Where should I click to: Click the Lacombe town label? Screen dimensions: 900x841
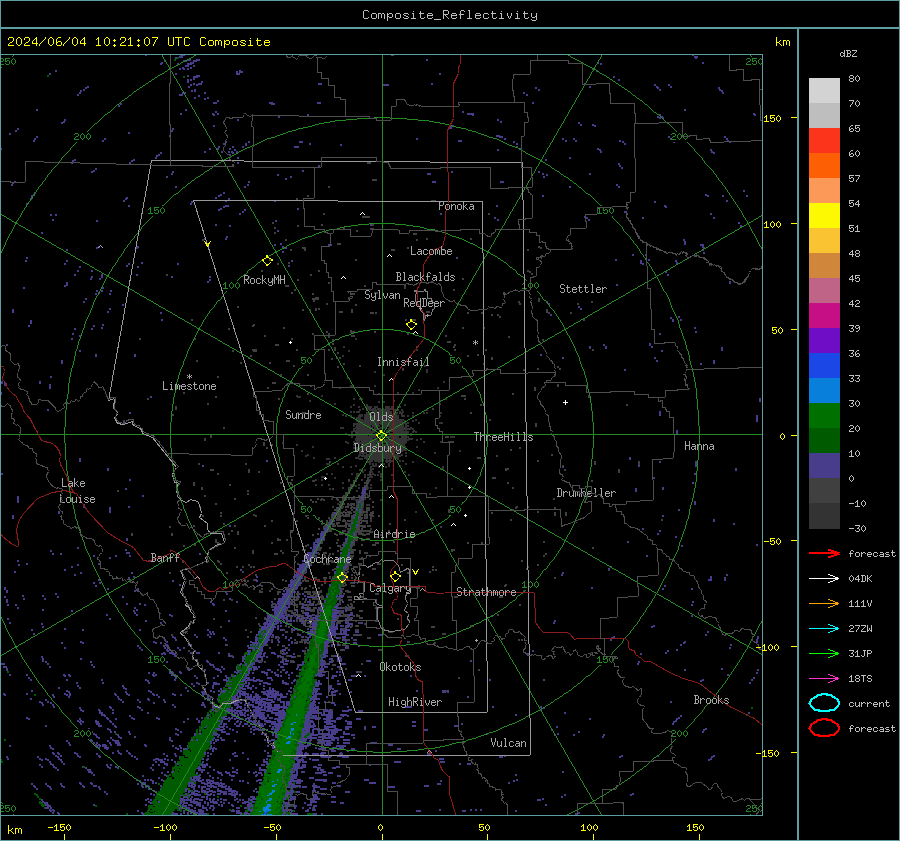(431, 251)
